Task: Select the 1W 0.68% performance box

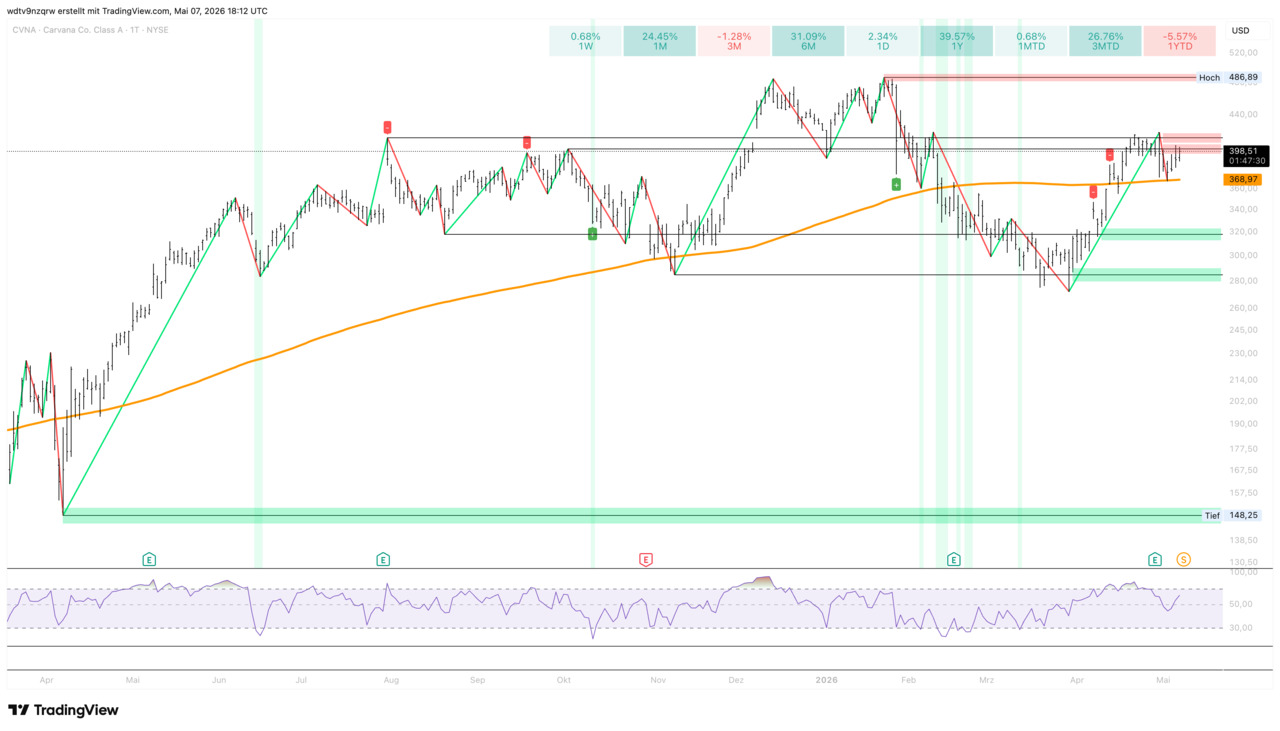Action: tap(585, 41)
